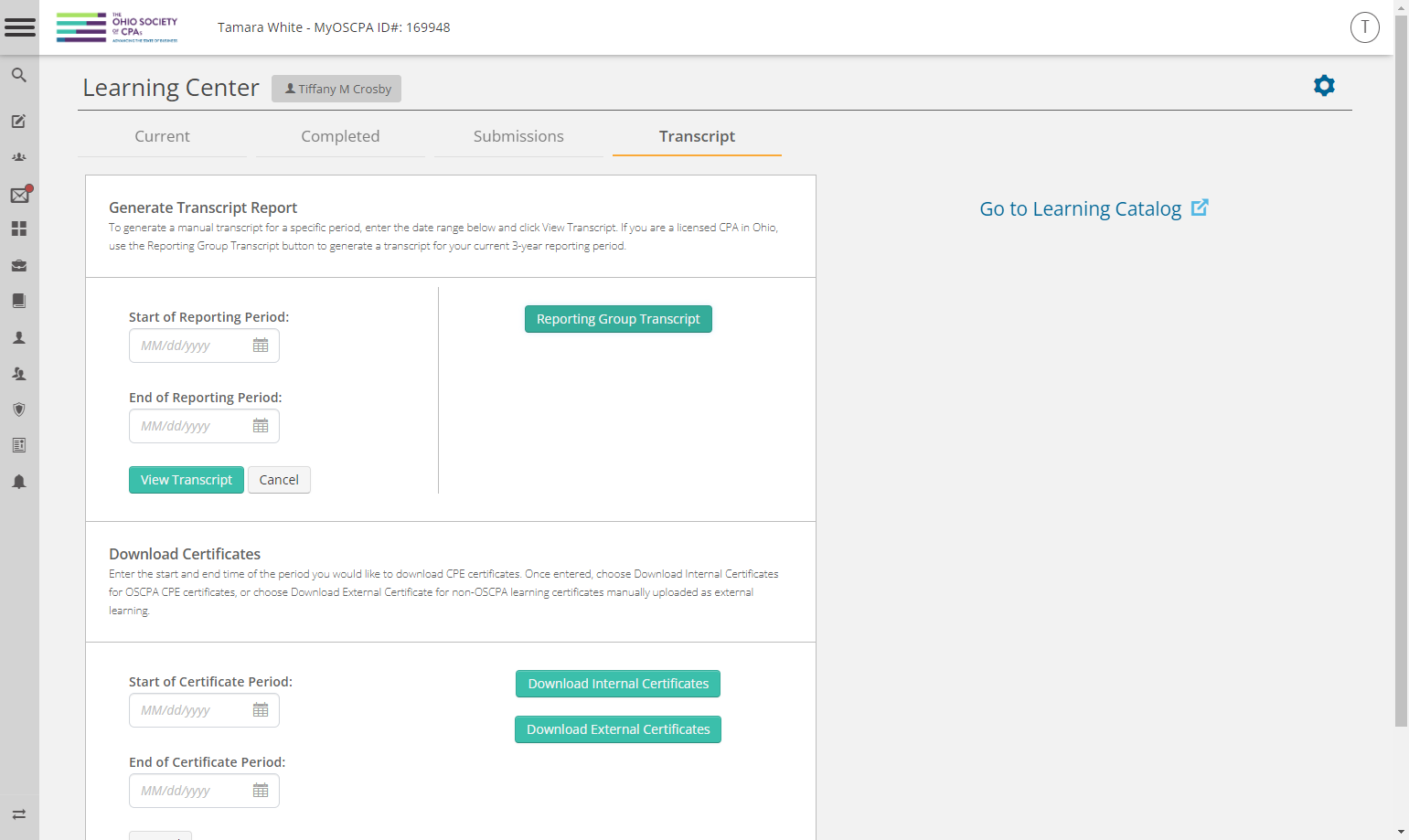Open End of Certificate Period calendar picker
Screen dimensions: 1409x840
[x=261, y=791]
